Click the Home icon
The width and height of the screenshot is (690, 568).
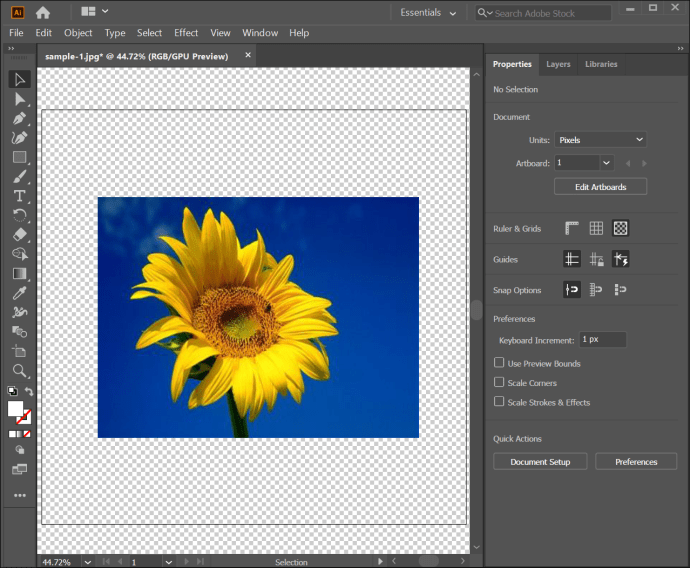(x=43, y=12)
